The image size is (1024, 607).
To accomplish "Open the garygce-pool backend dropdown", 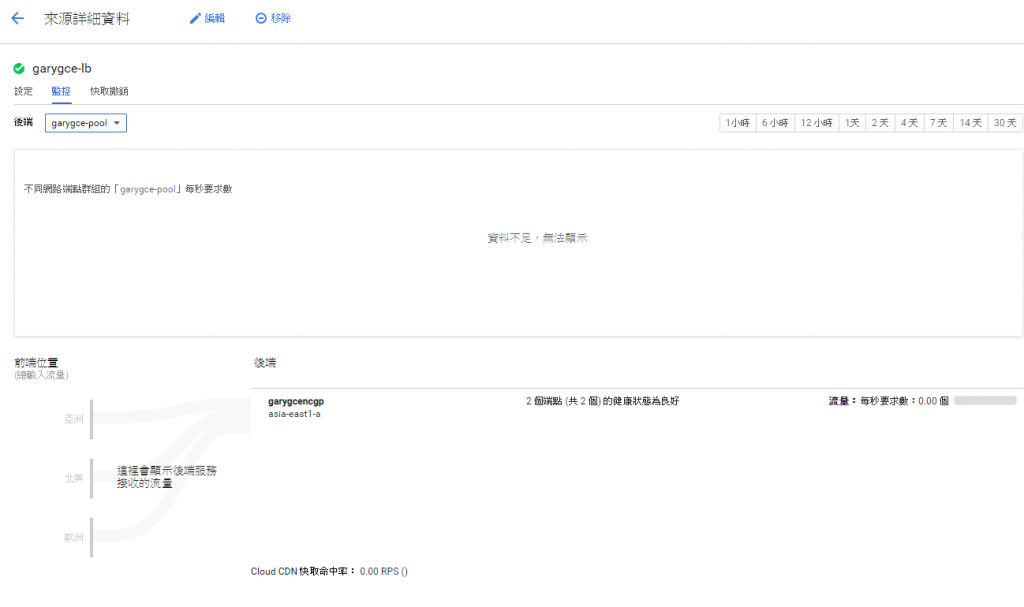I will click(x=86, y=123).
